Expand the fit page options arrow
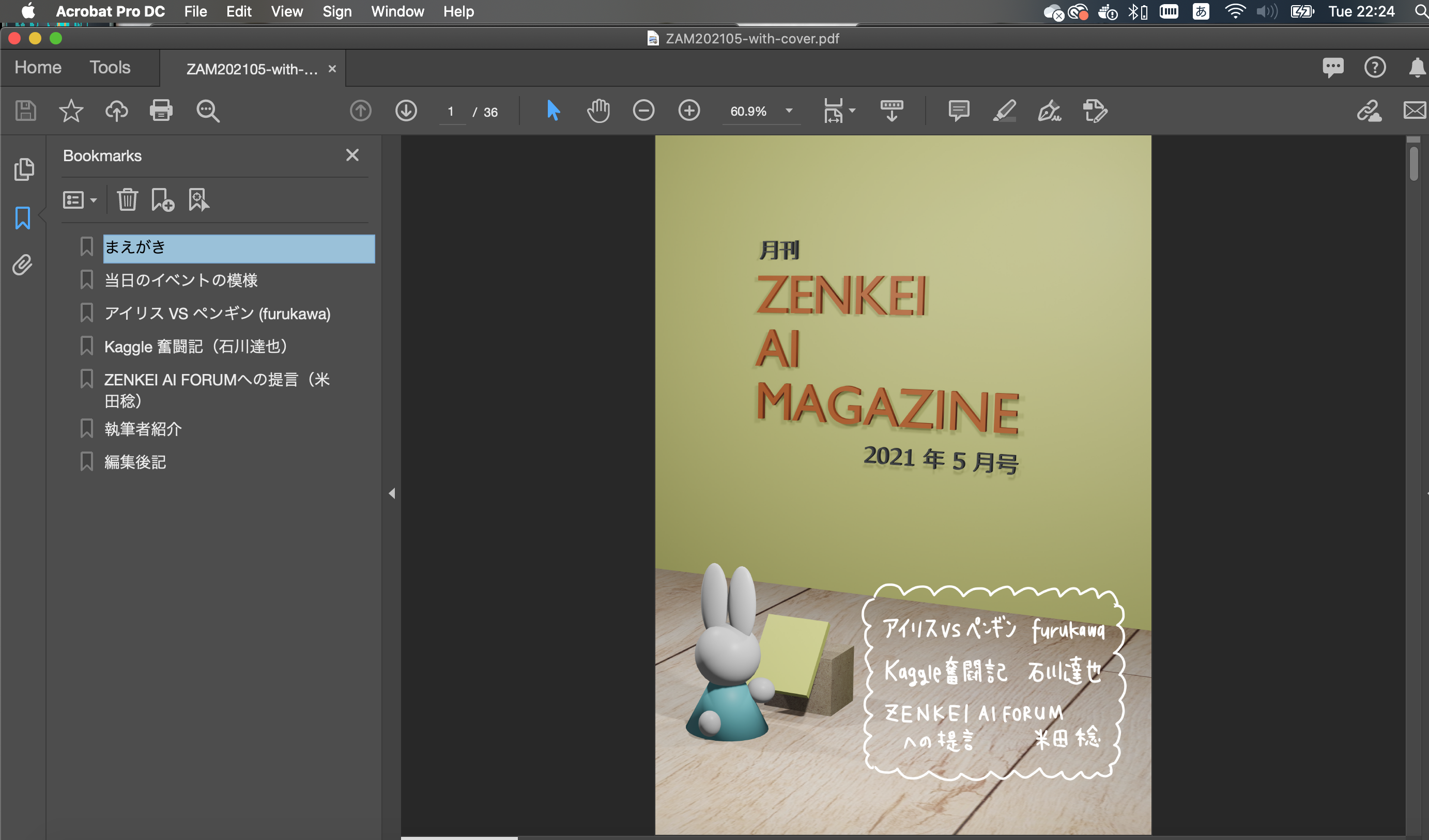The width and height of the screenshot is (1429, 840). 852,111
